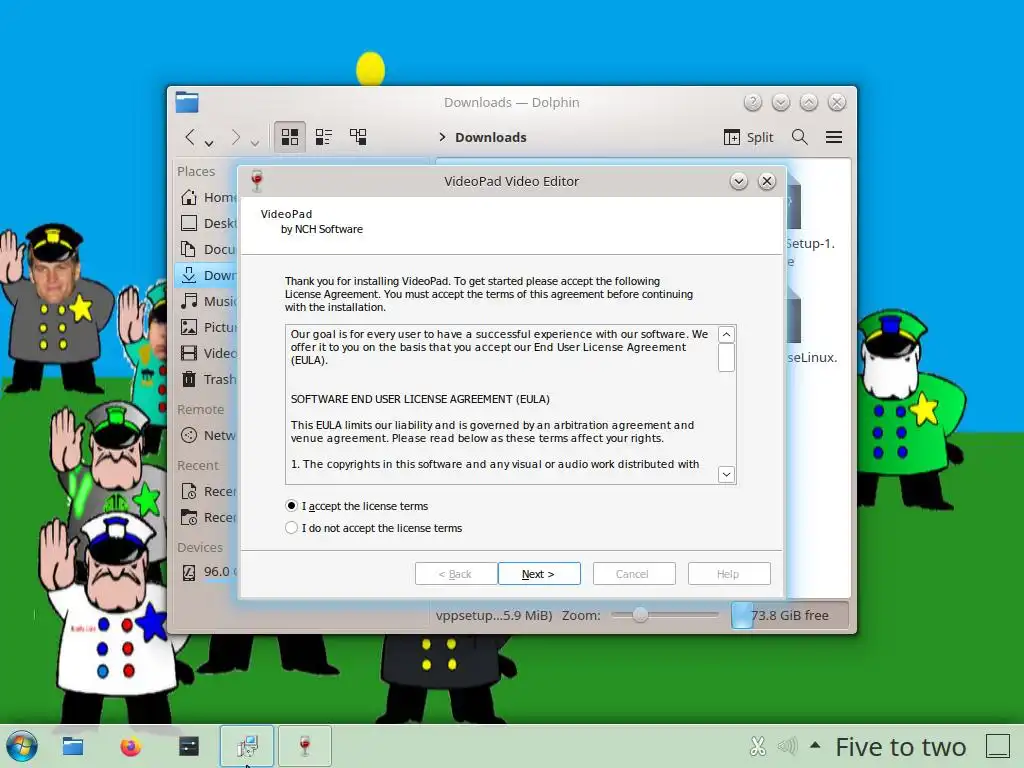Image resolution: width=1024 pixels, height=768 pixels.
Task: Toggle Split view in Dolphin
Action: coord(748,137)
